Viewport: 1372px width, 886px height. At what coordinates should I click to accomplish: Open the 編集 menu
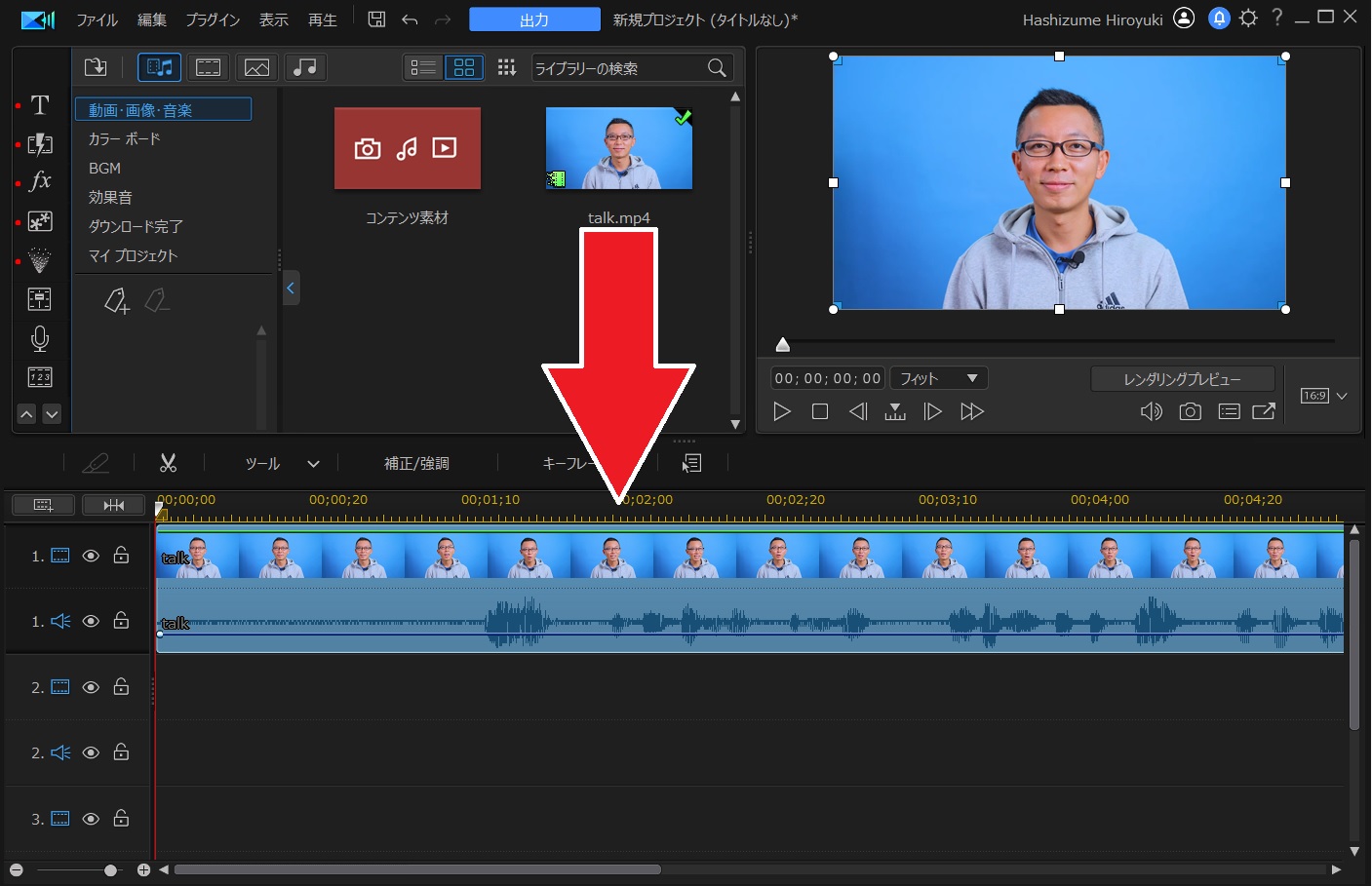click(152, 19)
